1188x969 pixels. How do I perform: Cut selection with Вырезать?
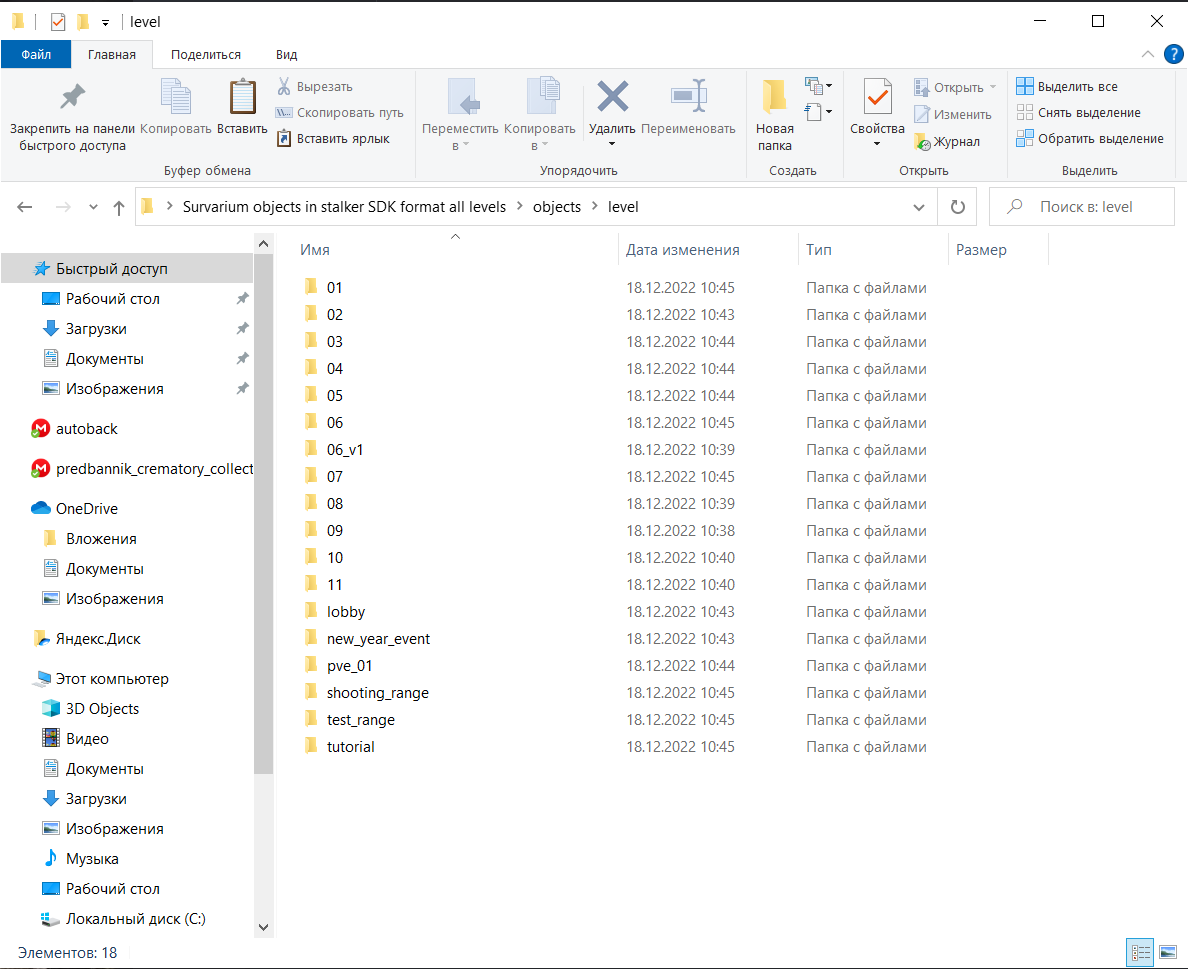[314, 86]
